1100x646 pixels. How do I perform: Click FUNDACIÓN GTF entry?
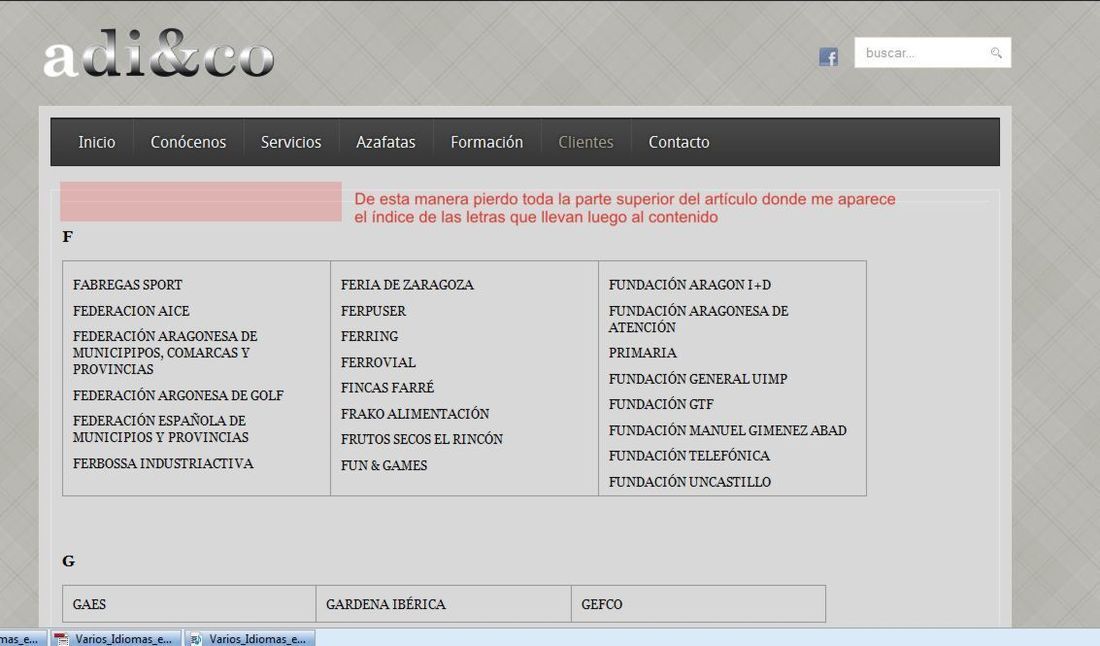661,404
